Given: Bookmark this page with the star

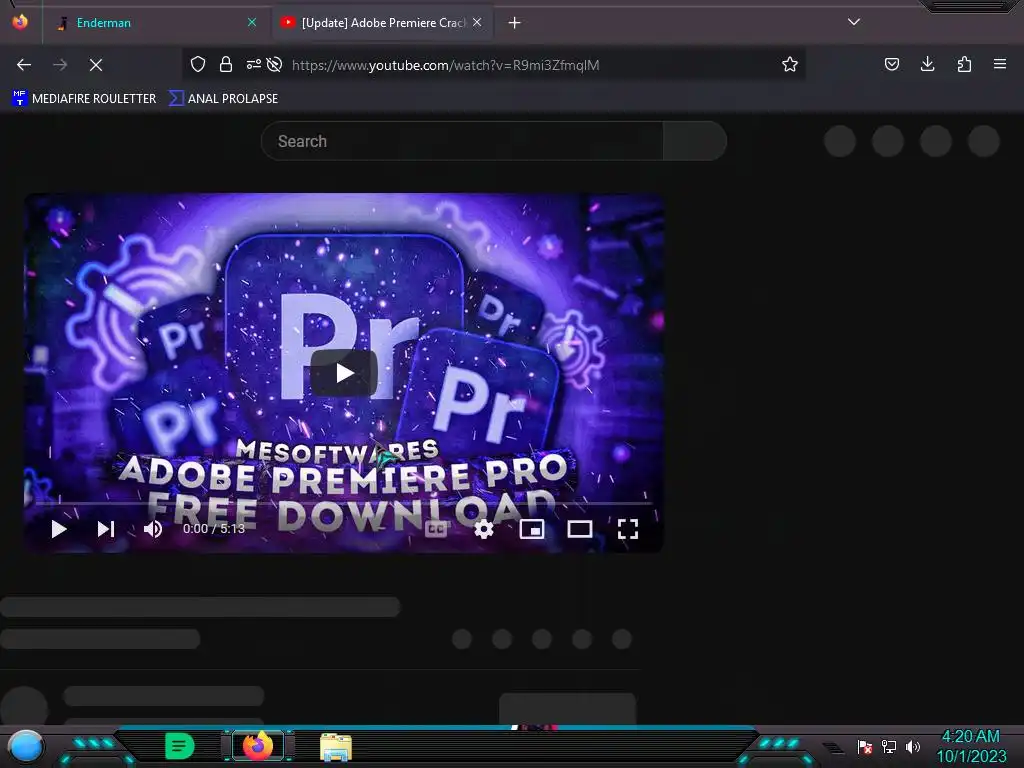Looking at the screenshot, I should (790, 64).
